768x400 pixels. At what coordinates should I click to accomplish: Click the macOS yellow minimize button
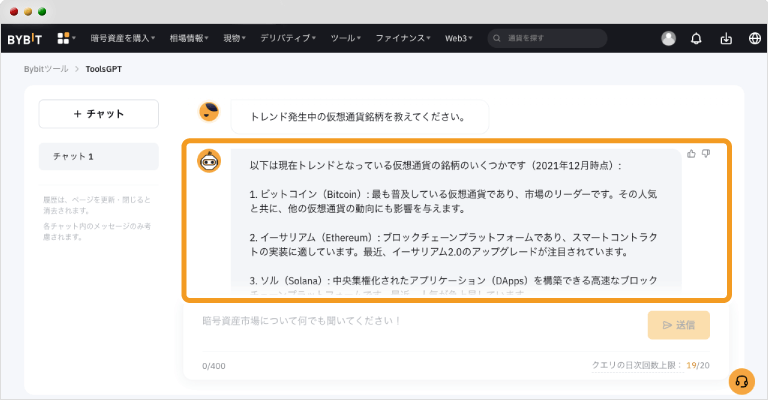pyautogui.click(x=28, y=12)
